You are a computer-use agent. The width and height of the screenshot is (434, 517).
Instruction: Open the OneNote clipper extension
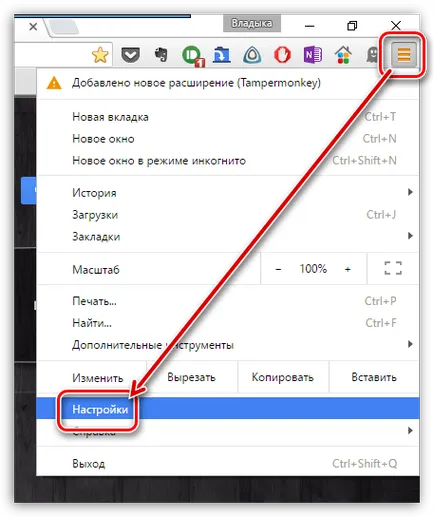(313, 55)
